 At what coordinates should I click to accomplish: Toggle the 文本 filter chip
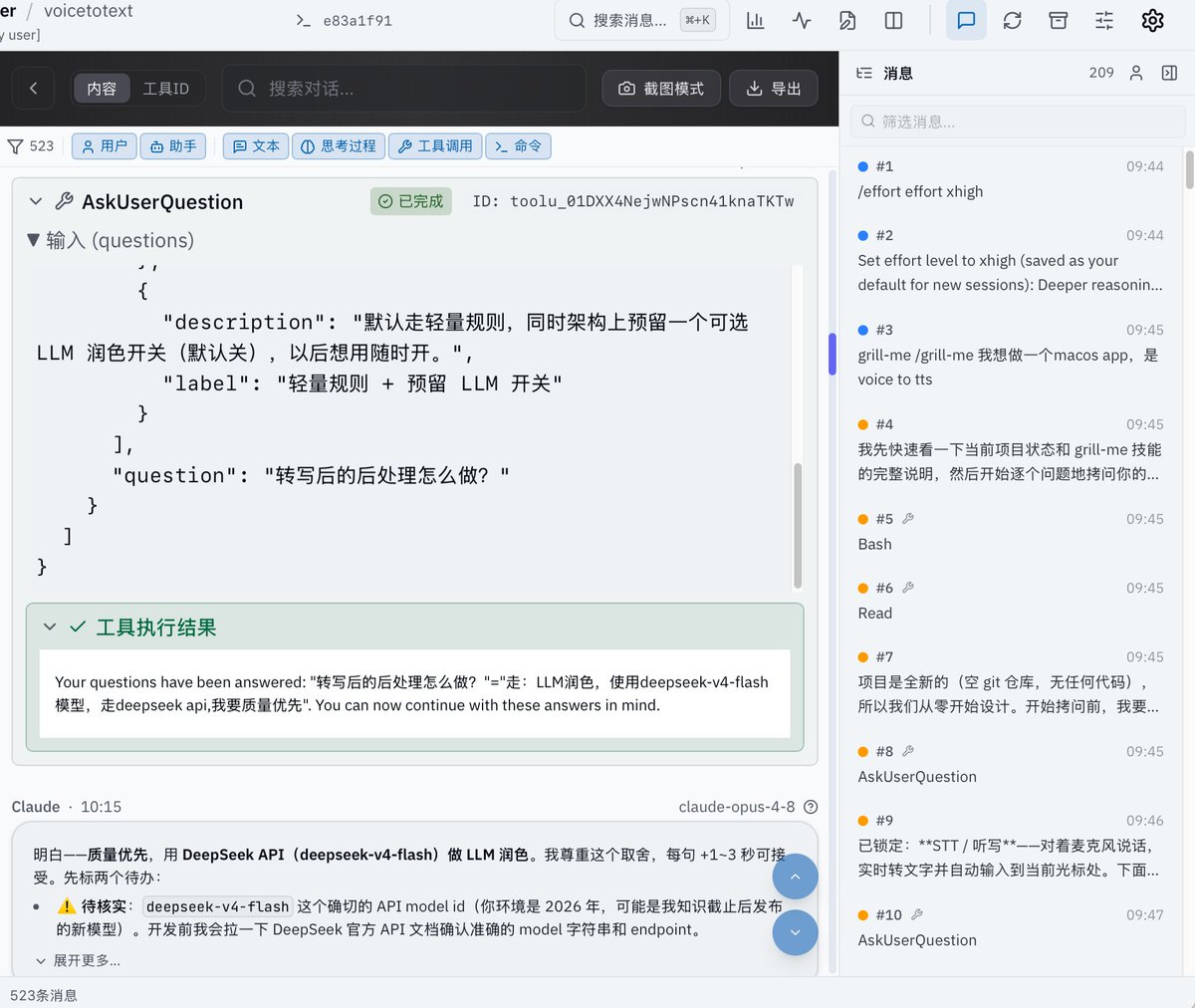click(x=256, y=146)
